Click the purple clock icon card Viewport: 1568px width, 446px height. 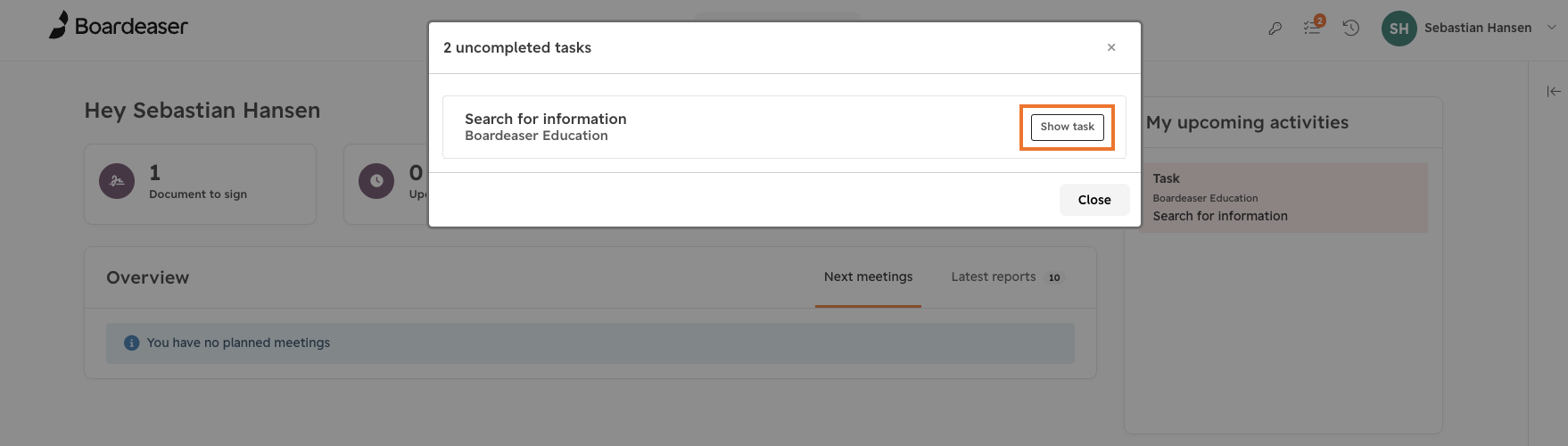(376, 181)
